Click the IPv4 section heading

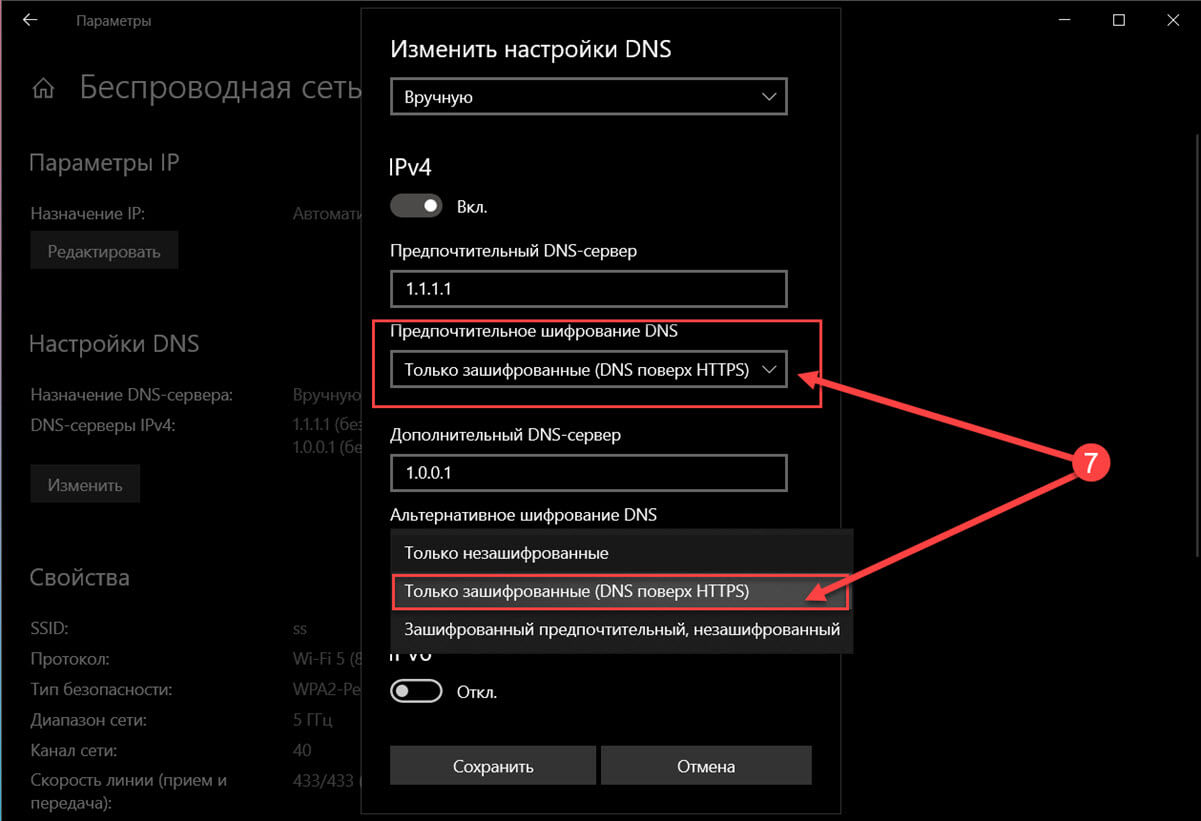[411, 167]
